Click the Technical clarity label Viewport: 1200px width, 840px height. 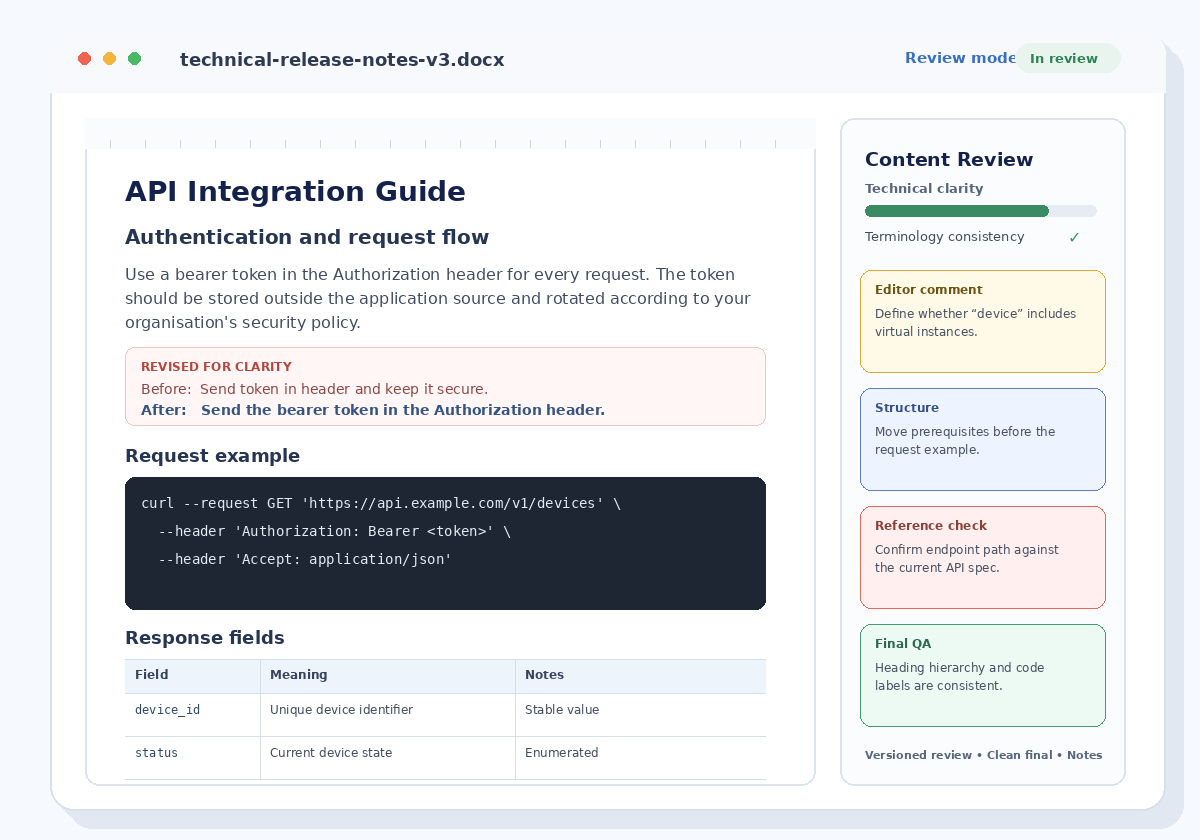point(924,189)
